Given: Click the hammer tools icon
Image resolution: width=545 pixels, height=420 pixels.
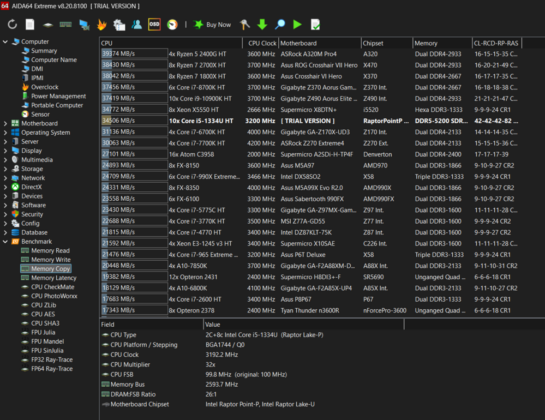Looking at the screenshot, I should tap(245, 24).
